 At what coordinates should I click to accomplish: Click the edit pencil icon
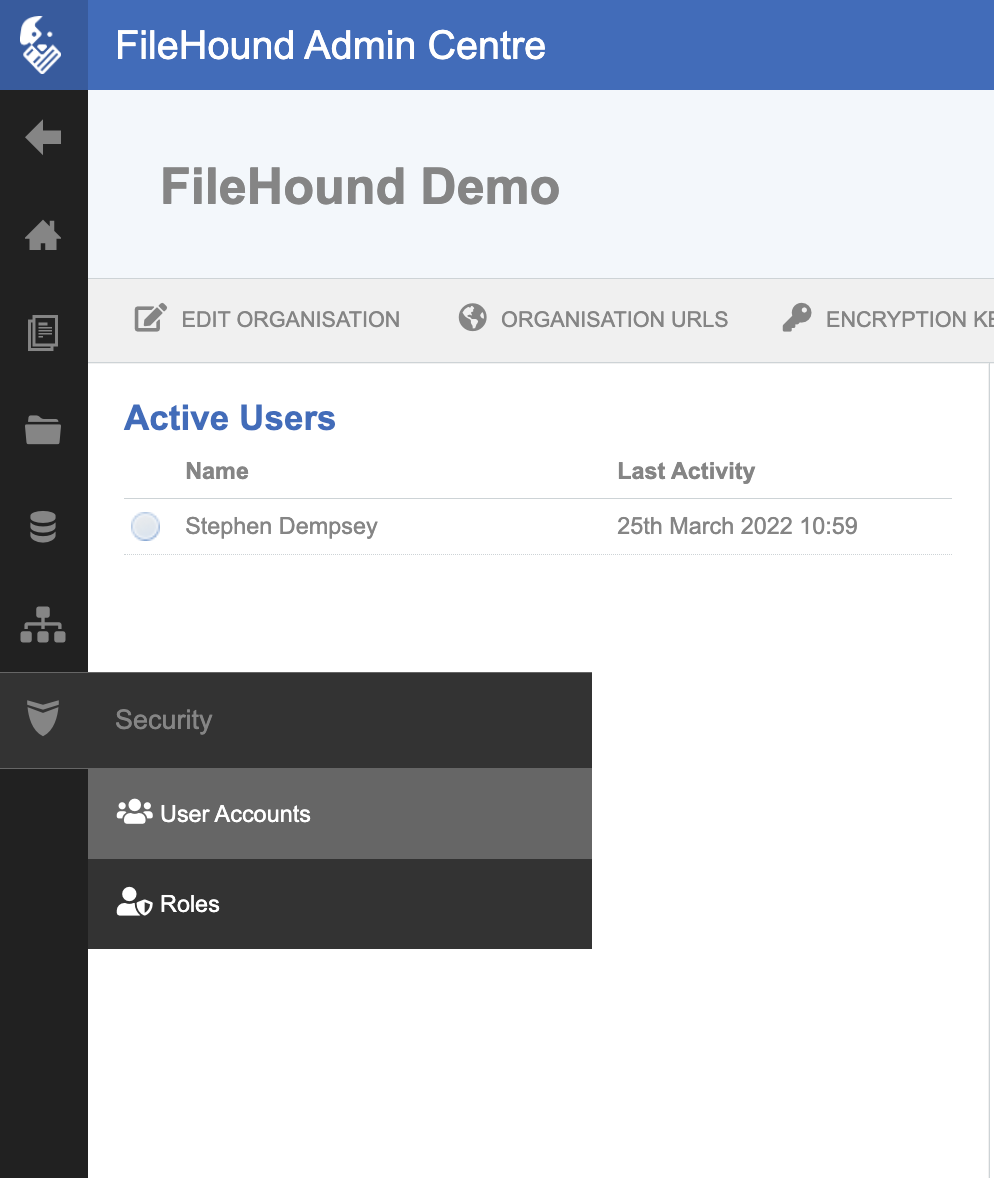(x=150, y=318)
